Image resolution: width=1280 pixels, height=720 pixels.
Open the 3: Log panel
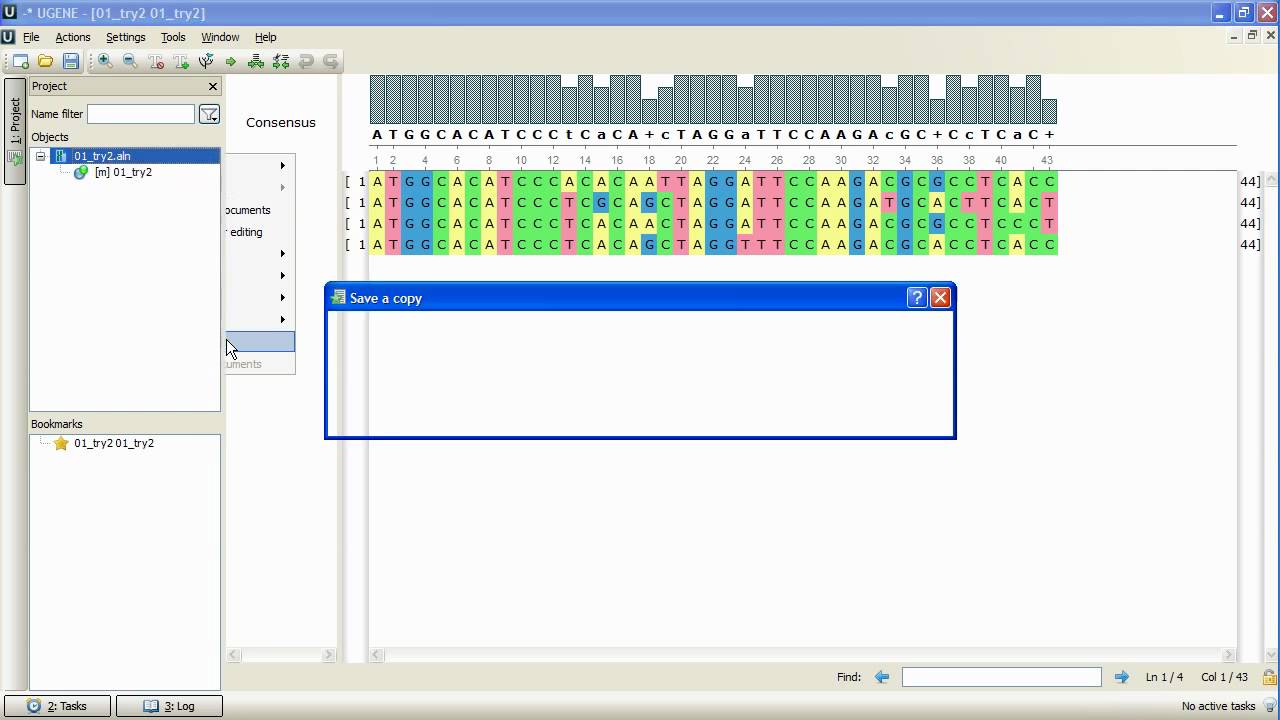pos(169,706)
